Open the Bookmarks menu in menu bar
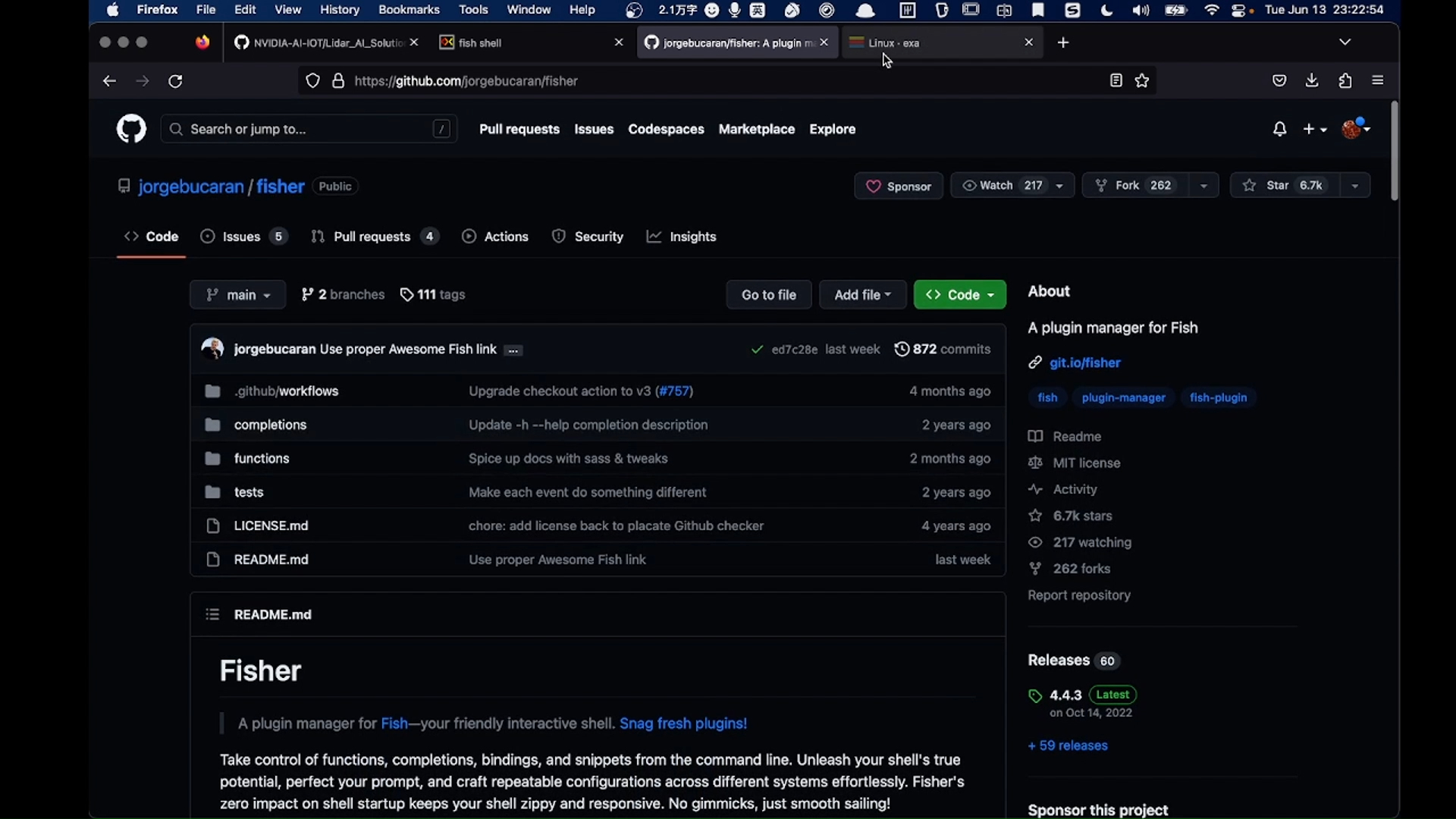The height and width of the screenshot is (819, 1456). pyautogui.click(x=409, y=10)
